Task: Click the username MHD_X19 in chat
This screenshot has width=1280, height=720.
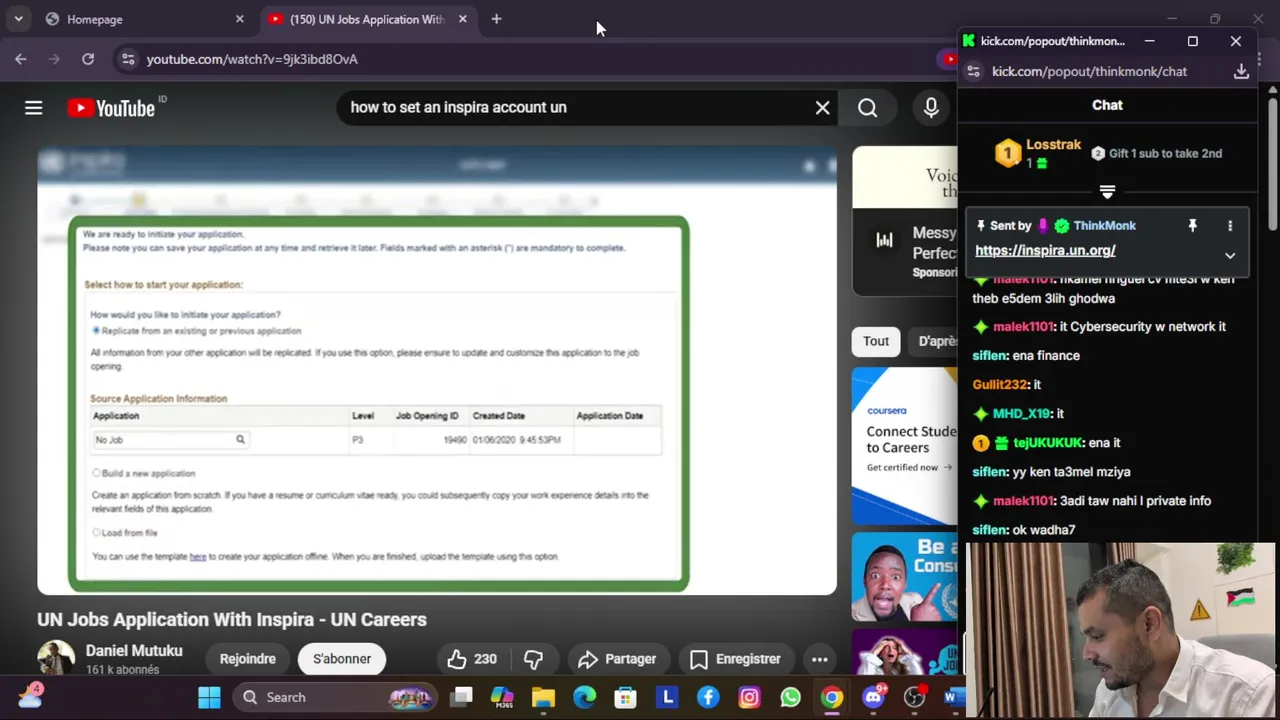Action: 1021,414
